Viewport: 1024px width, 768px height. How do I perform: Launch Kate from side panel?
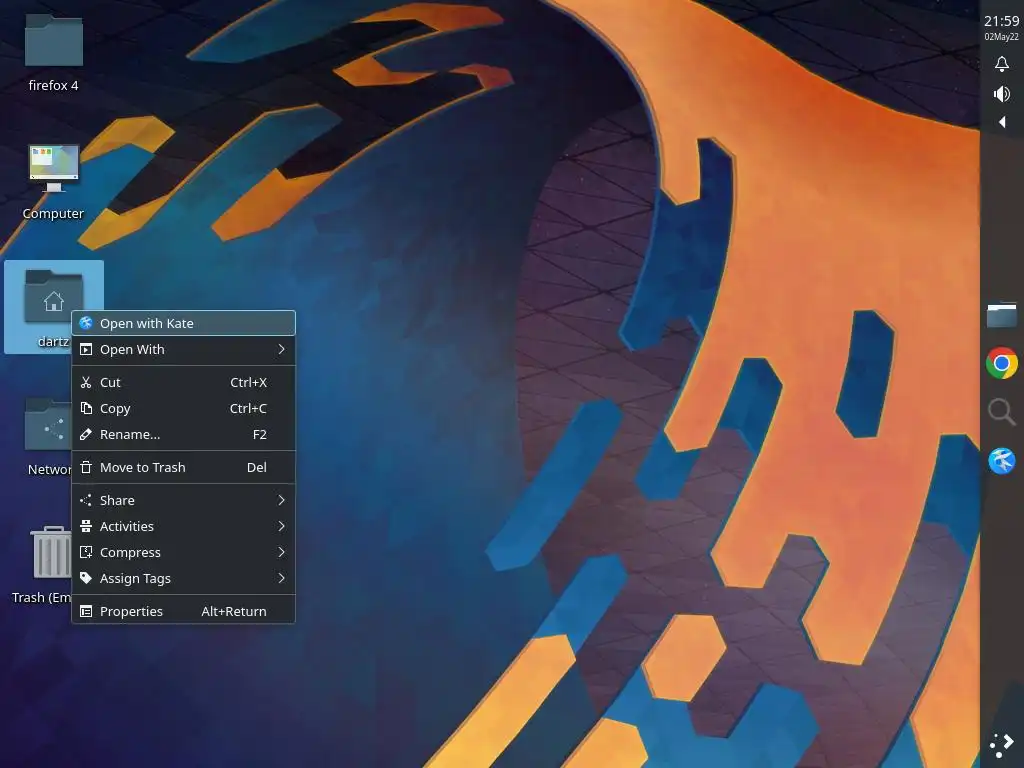click(1001, 460)
